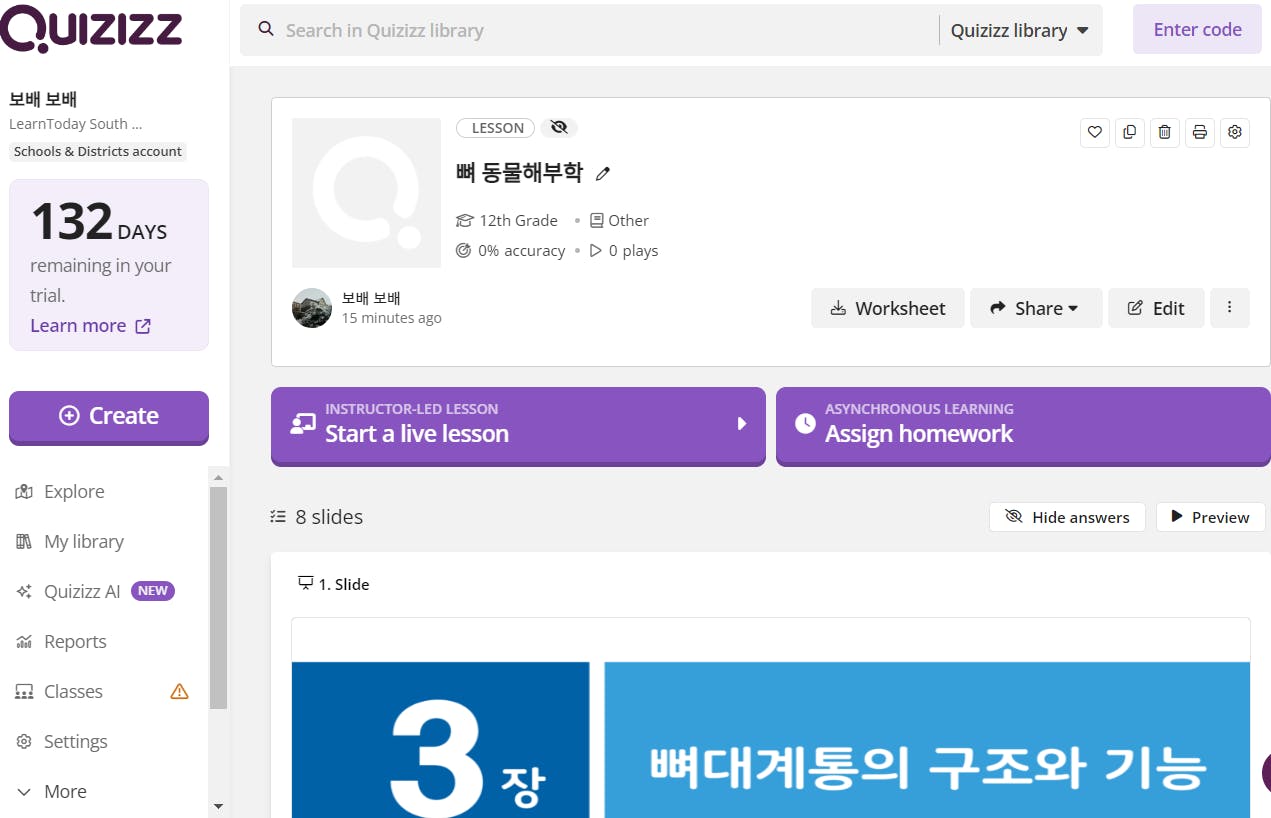
Task: Click the Quizizz logo
Action: click(91, 28)
